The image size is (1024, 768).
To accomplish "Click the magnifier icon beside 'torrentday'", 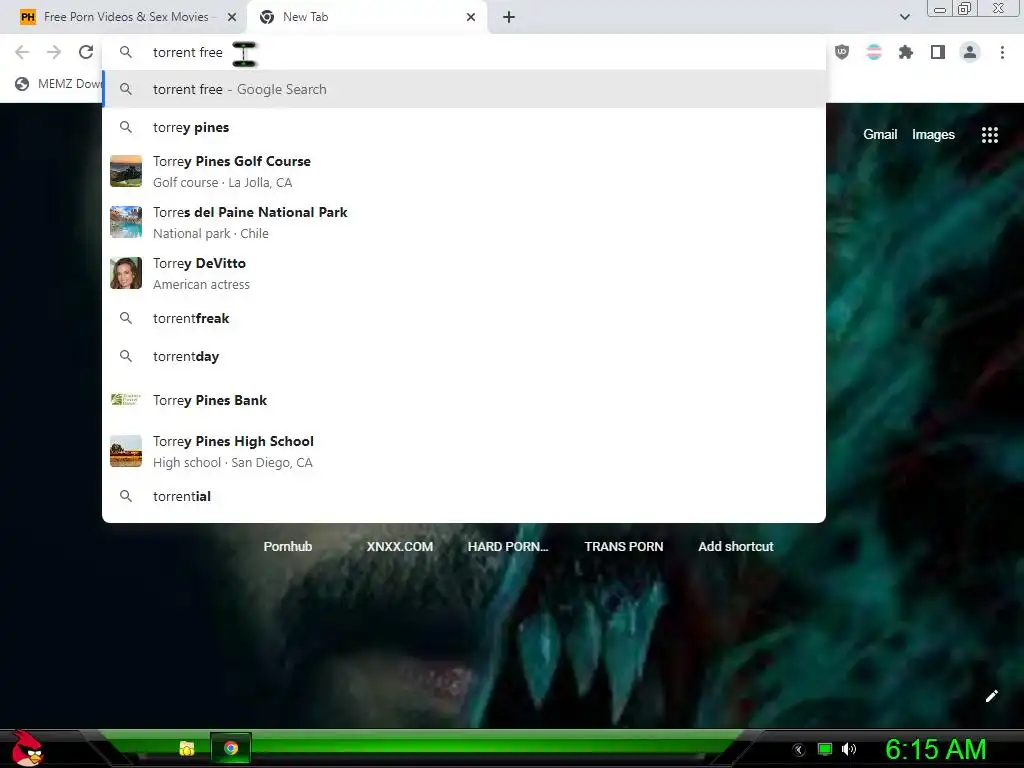I will click(126, 356).
